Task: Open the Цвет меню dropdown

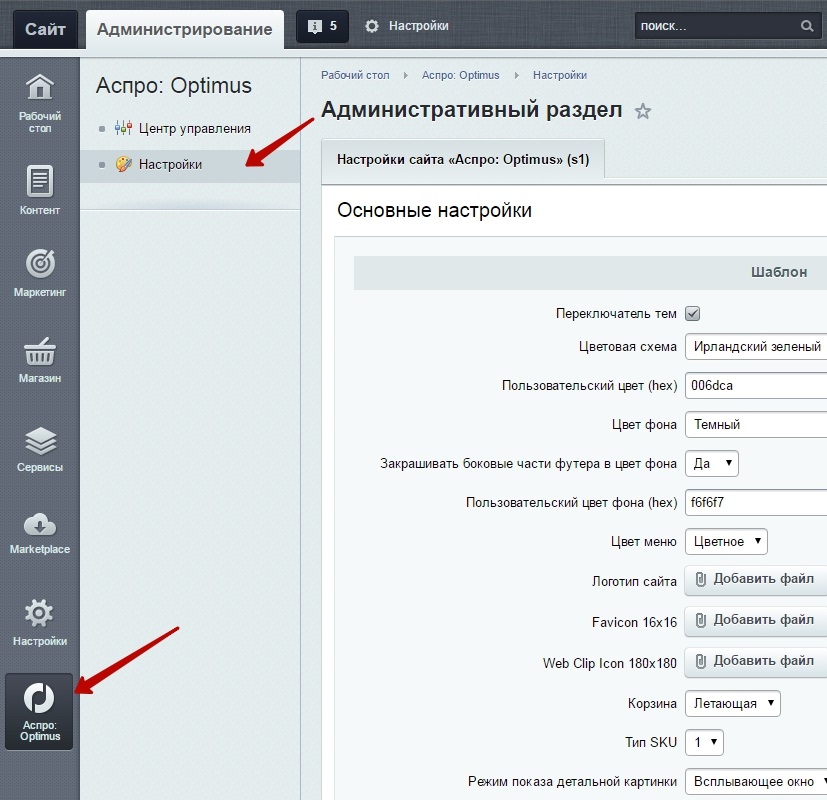Action: click(726, 542)
